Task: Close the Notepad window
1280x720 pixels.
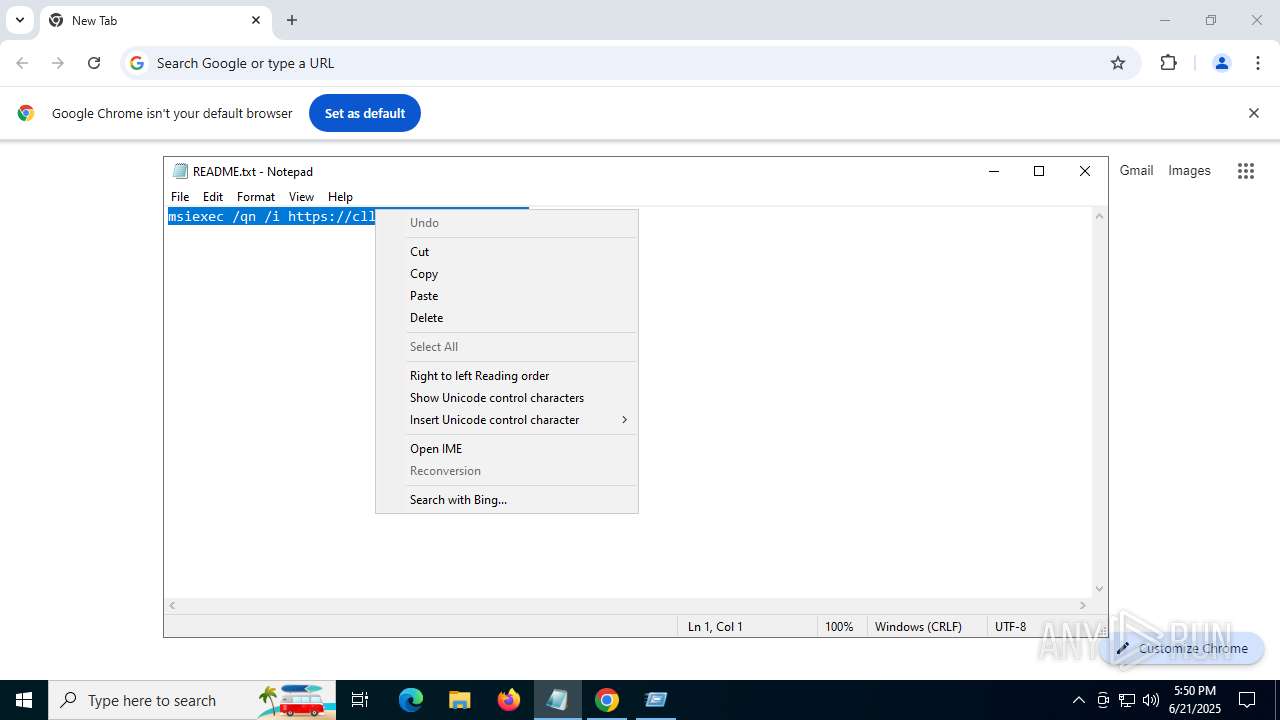Action: 1085,171
